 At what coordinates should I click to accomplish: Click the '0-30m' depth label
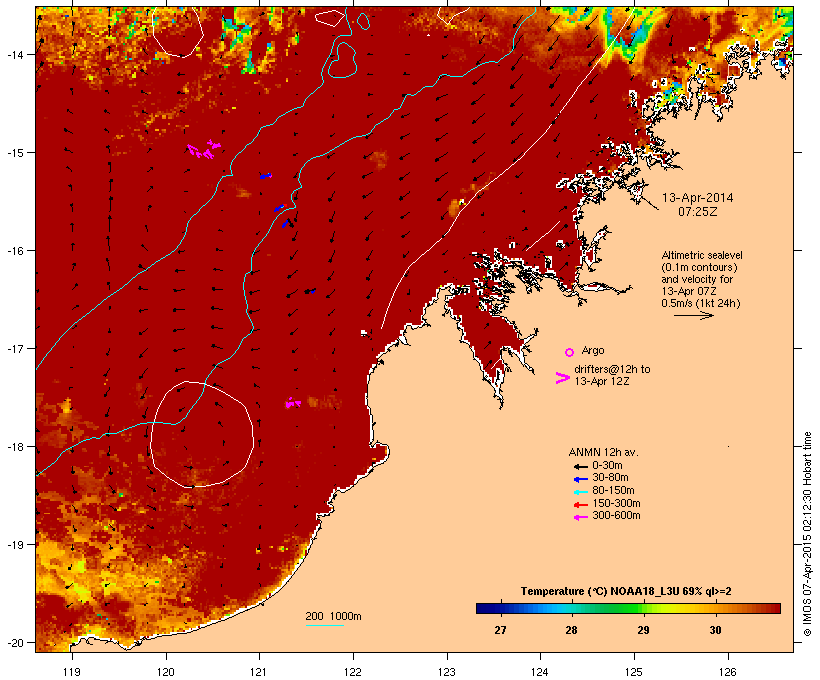607,466
